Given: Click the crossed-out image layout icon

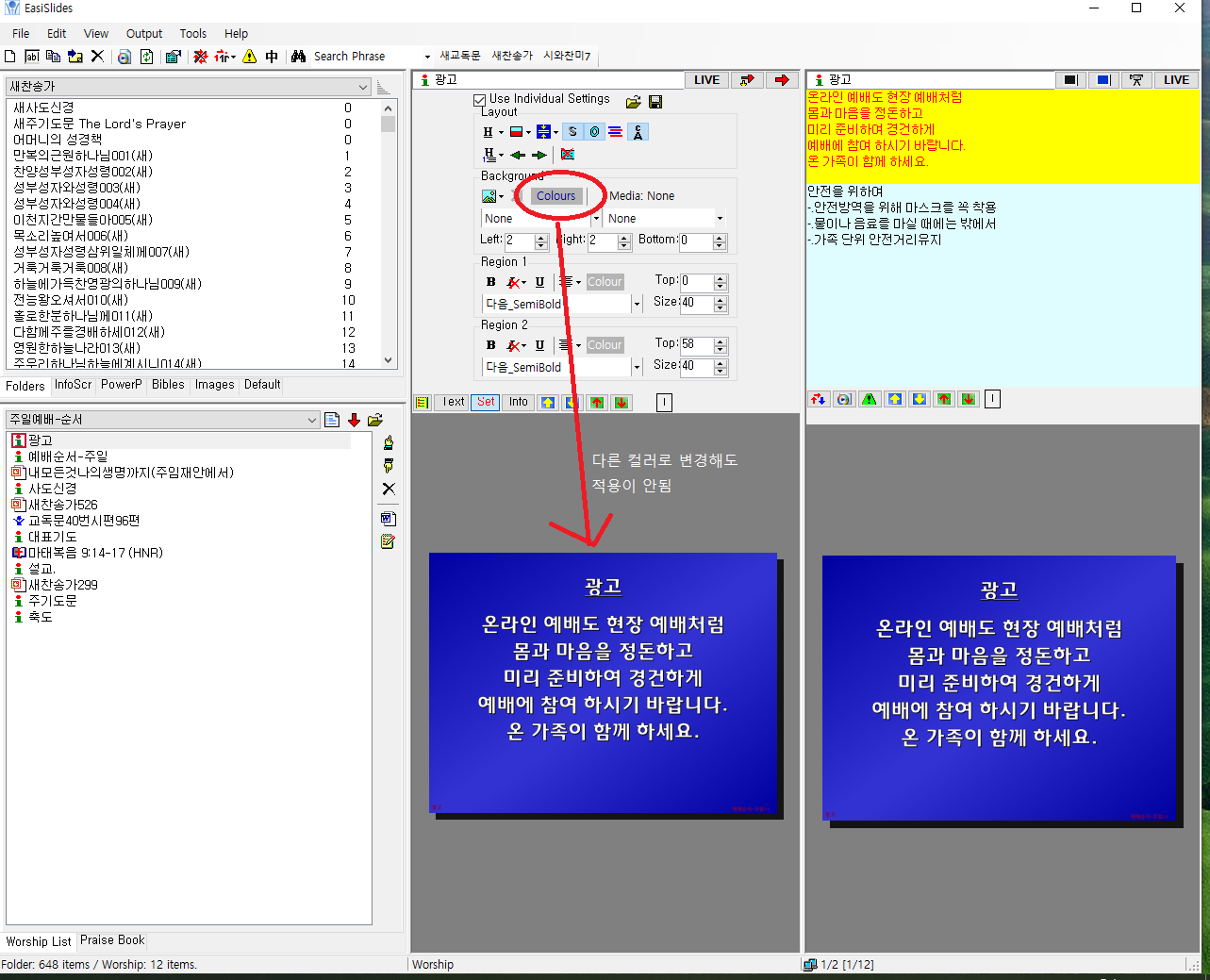Looking at the screenshot, I should click(x=568, y=155).
